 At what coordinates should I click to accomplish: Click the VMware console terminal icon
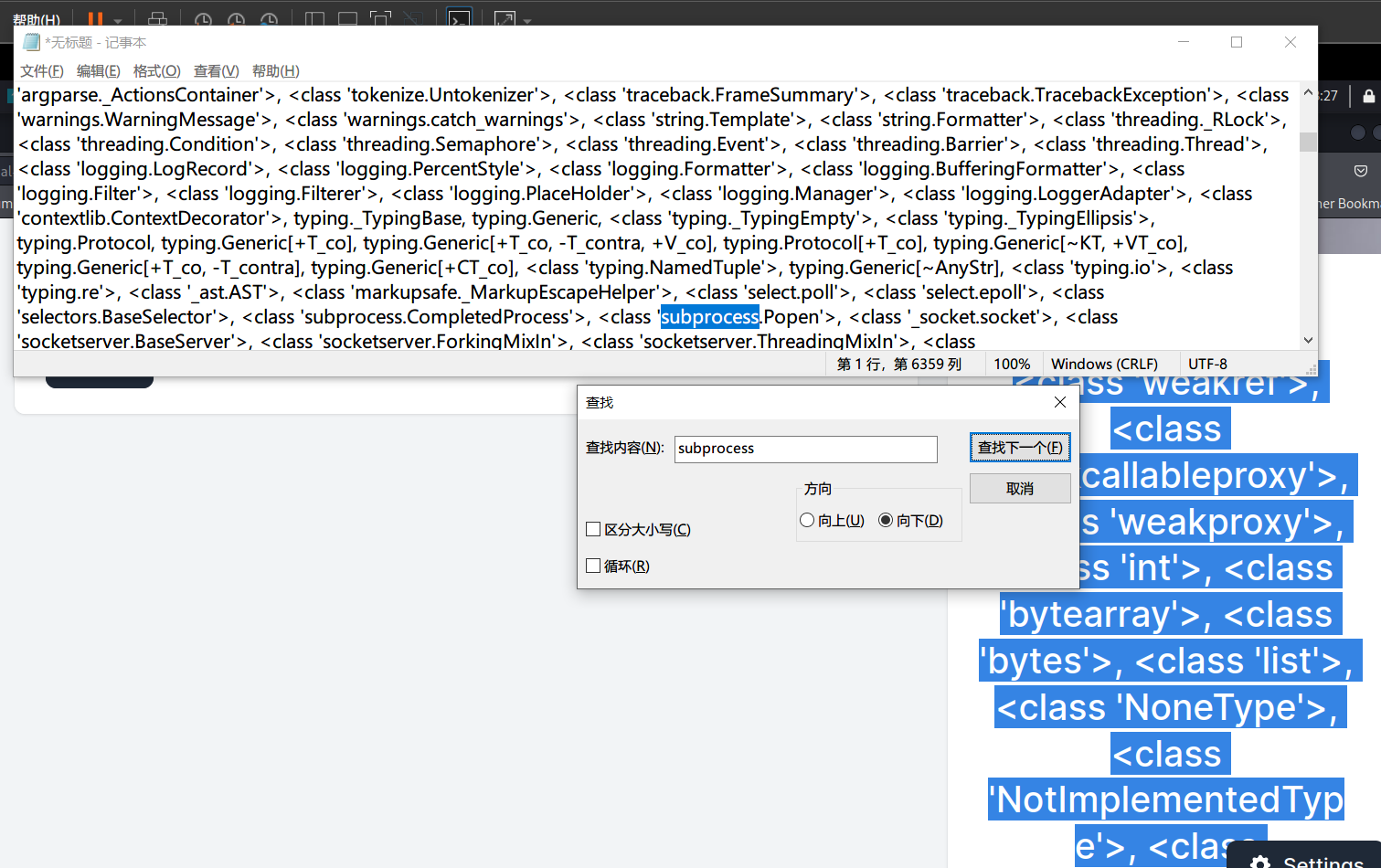(459, 18)
